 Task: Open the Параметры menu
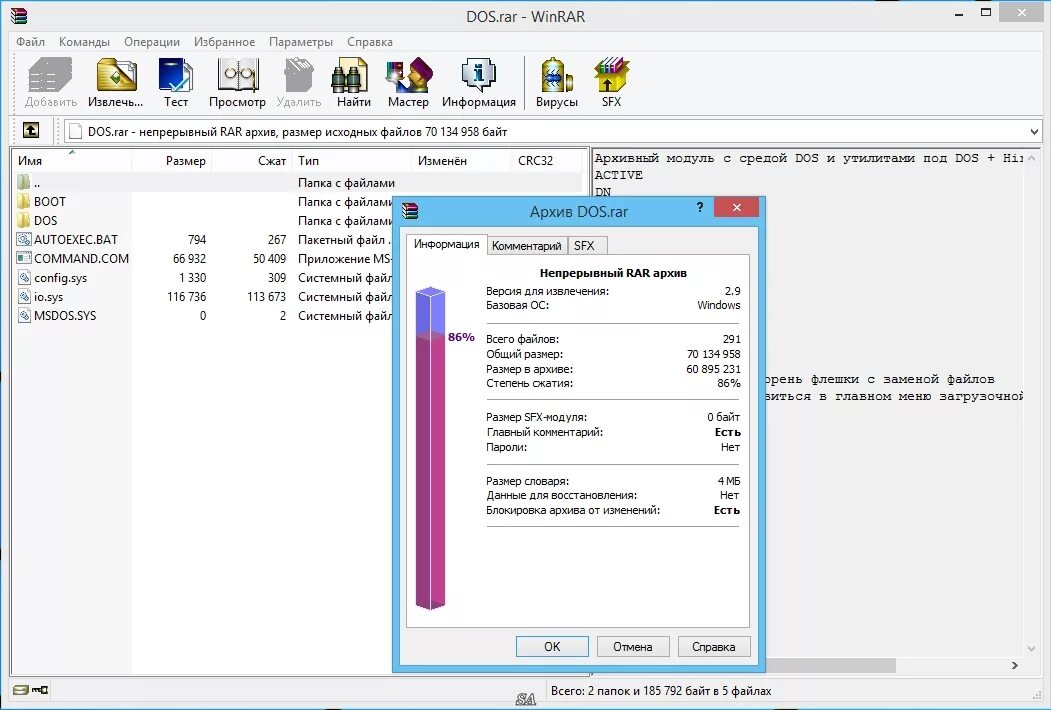pyautogui.click(x=301, y=42)
